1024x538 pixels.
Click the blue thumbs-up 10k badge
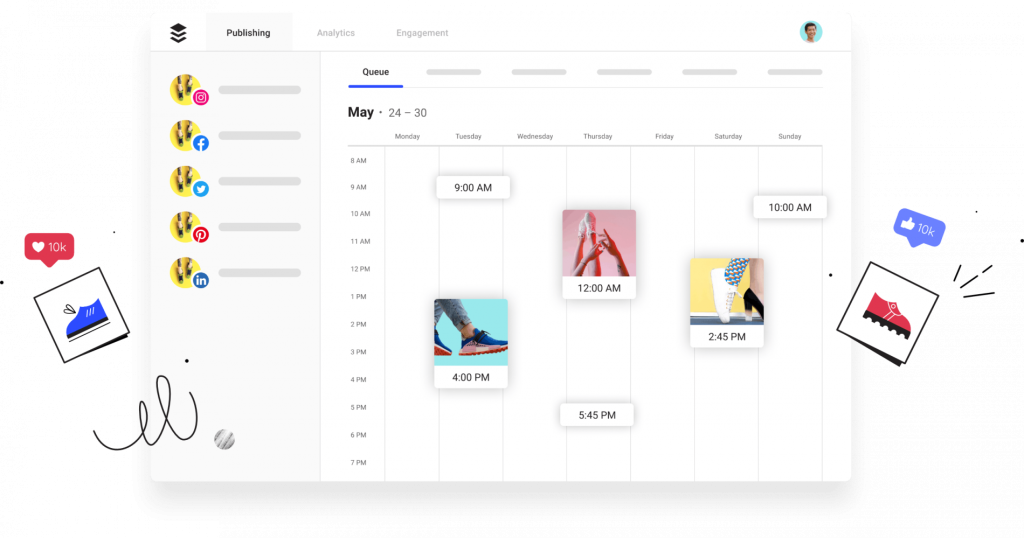[x=918, y=229]
